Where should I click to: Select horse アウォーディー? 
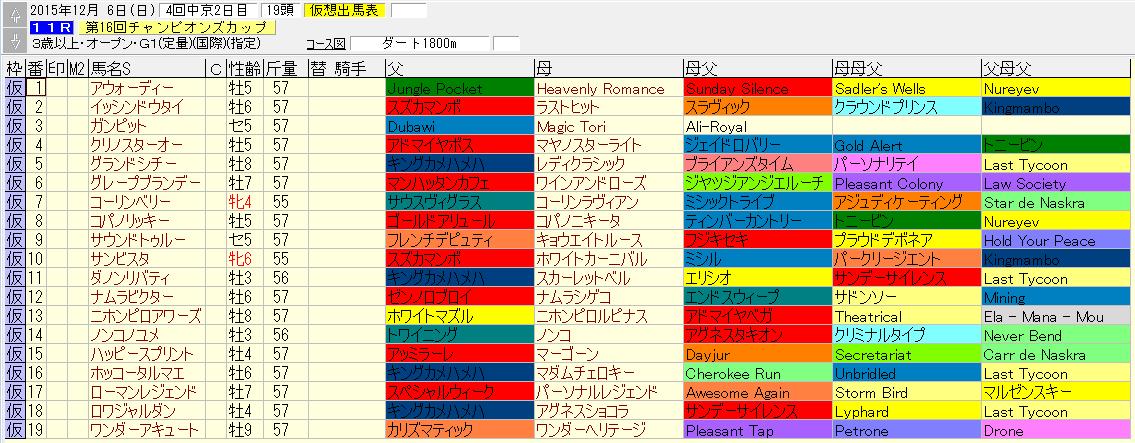coord(147,88)
